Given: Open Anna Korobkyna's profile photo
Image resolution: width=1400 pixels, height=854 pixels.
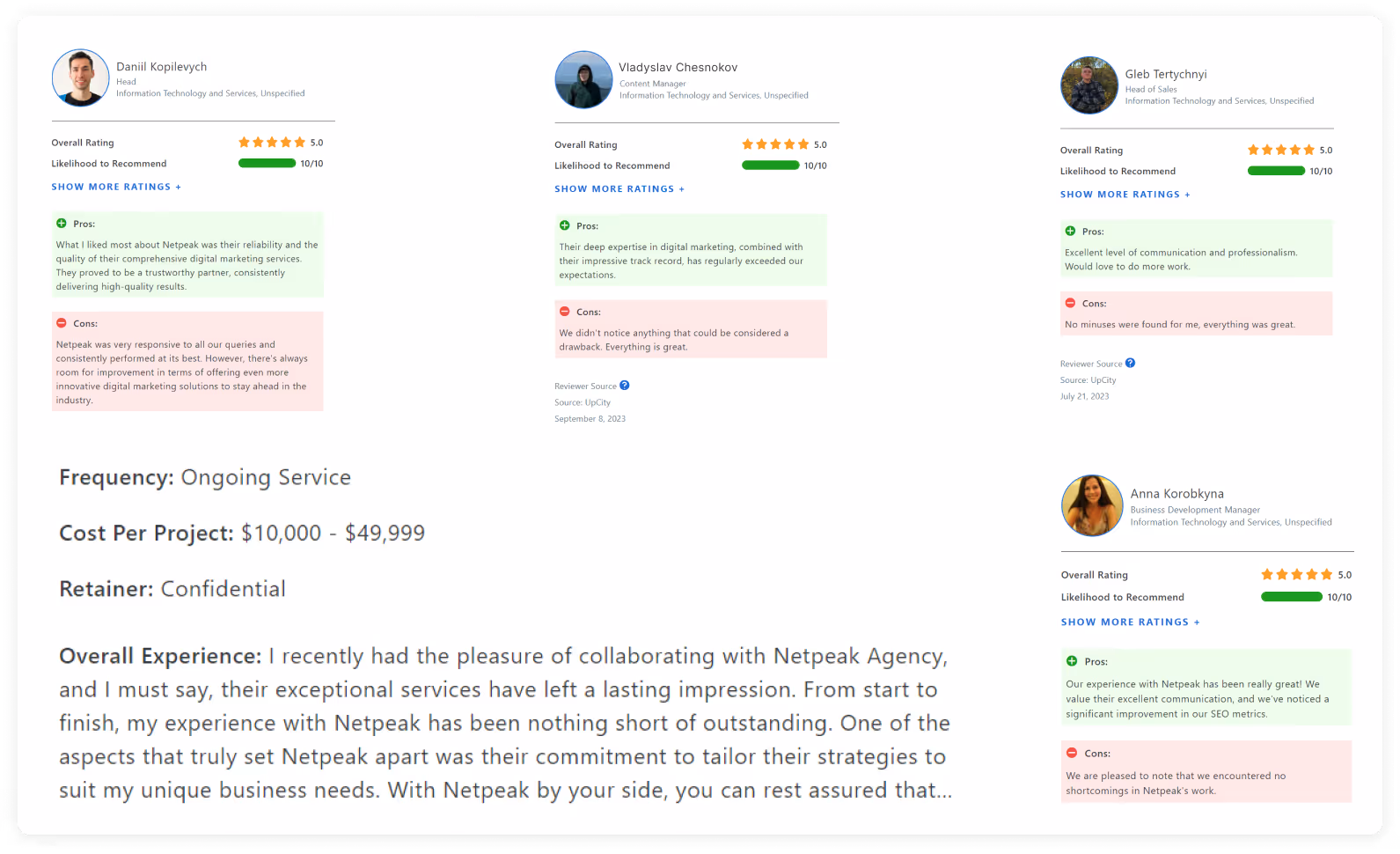Looking at the screenshot, I should (x=1092, y=505).
